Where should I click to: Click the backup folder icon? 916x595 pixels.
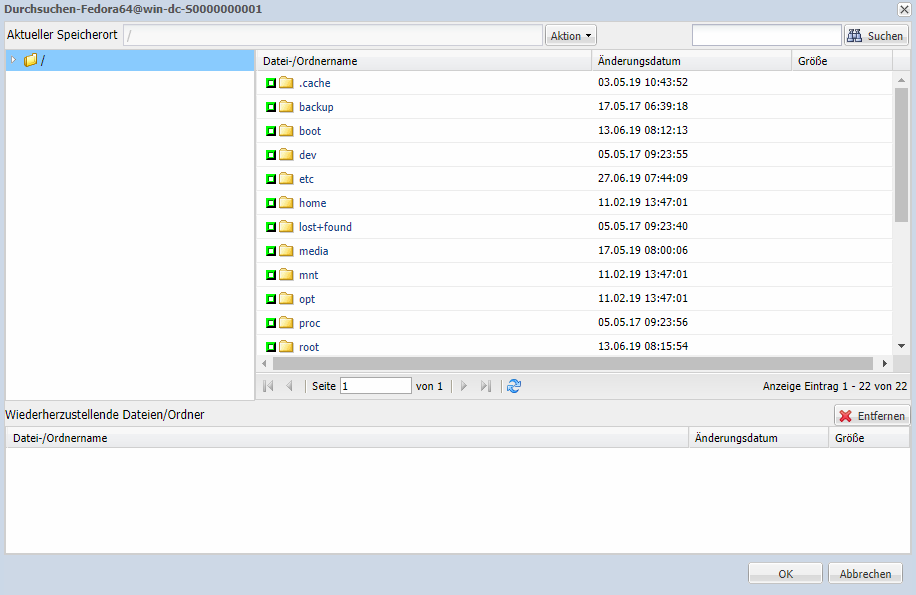[x=286, y=107]
